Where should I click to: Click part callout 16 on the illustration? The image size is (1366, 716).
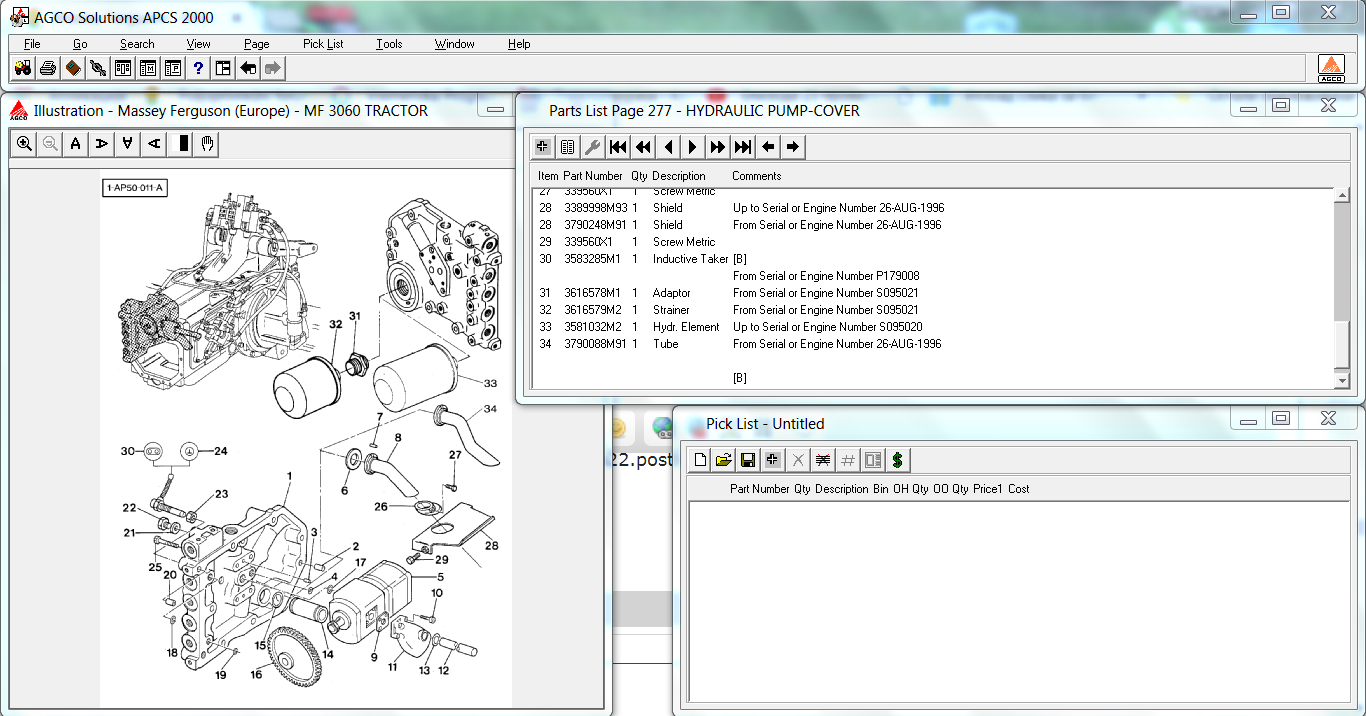click(256, 675)
